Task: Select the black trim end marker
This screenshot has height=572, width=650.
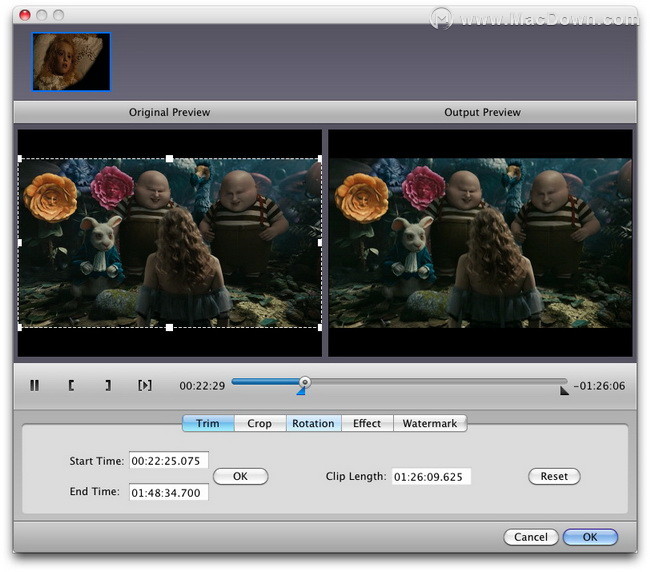Action: click(x=564, y=391)
